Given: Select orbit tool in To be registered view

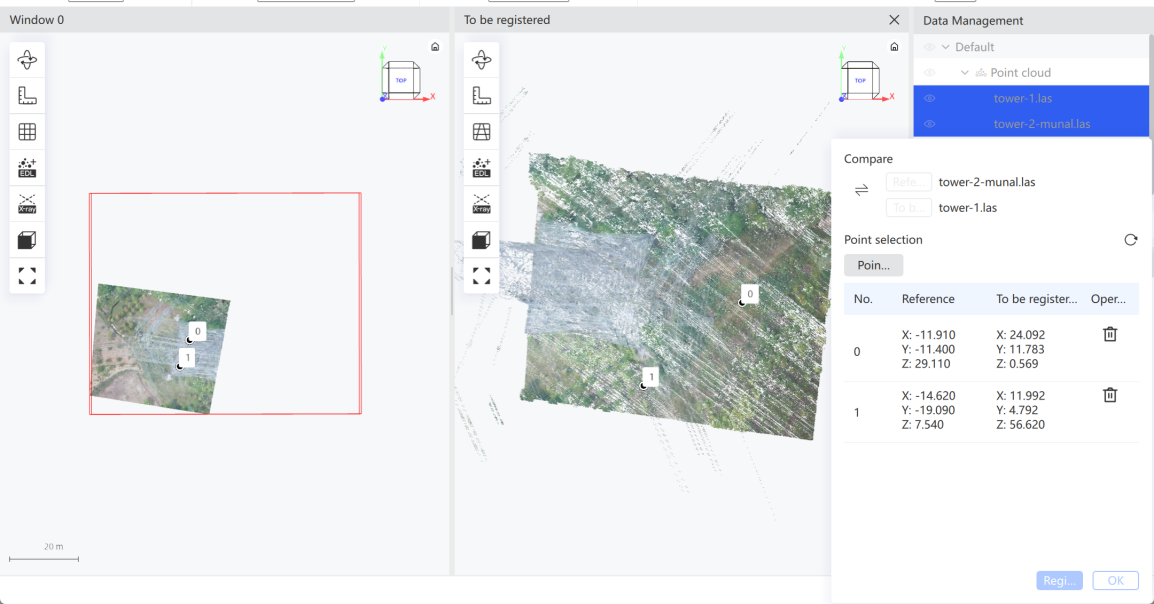Looking at the screenshot, I should pos(481,60).
